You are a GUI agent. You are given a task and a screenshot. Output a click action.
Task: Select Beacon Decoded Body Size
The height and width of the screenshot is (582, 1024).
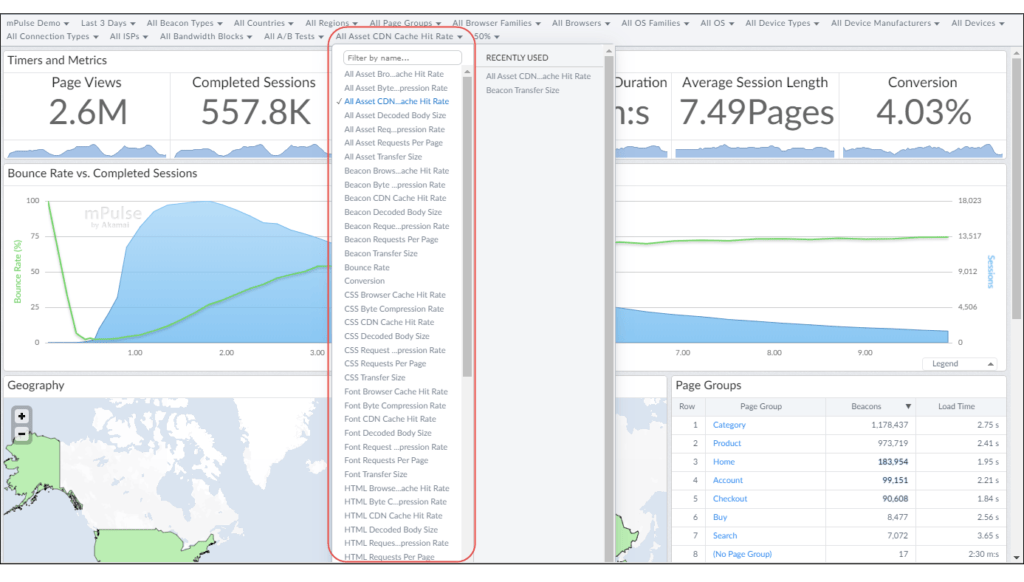pos(393,212)
